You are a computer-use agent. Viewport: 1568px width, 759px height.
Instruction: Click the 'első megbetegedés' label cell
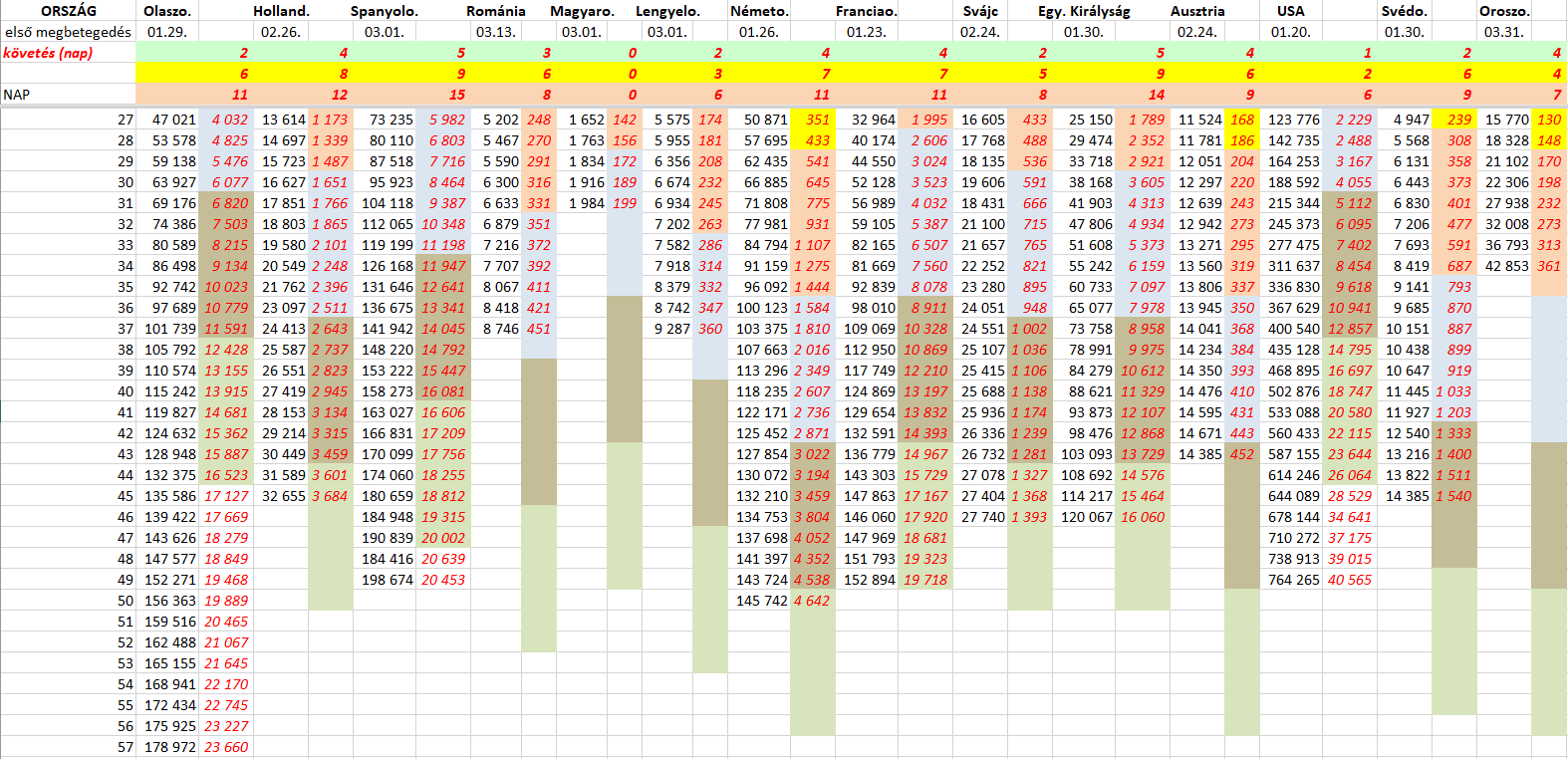[68, 32]
